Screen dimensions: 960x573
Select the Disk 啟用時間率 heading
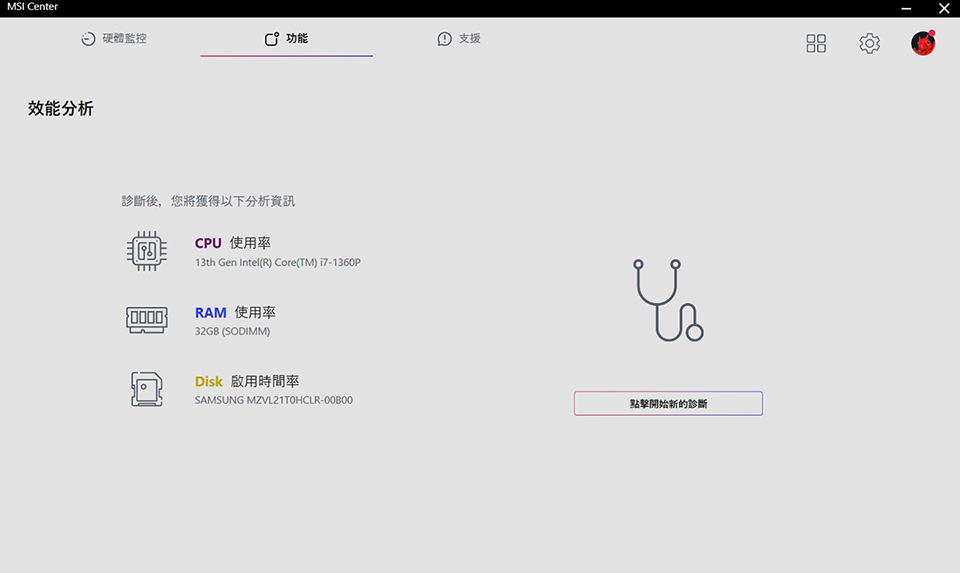pos(247,381)
